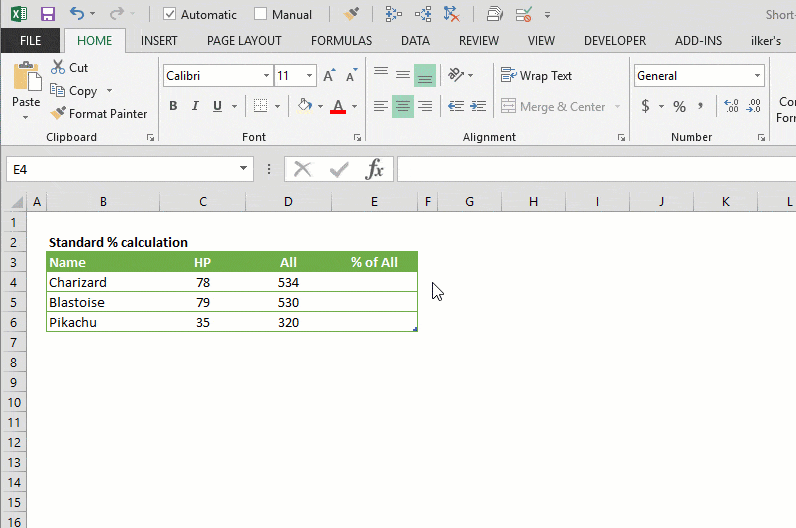Click Cut with the scissors icon
This screenshot has width=796, height=528.
(70, 68)
